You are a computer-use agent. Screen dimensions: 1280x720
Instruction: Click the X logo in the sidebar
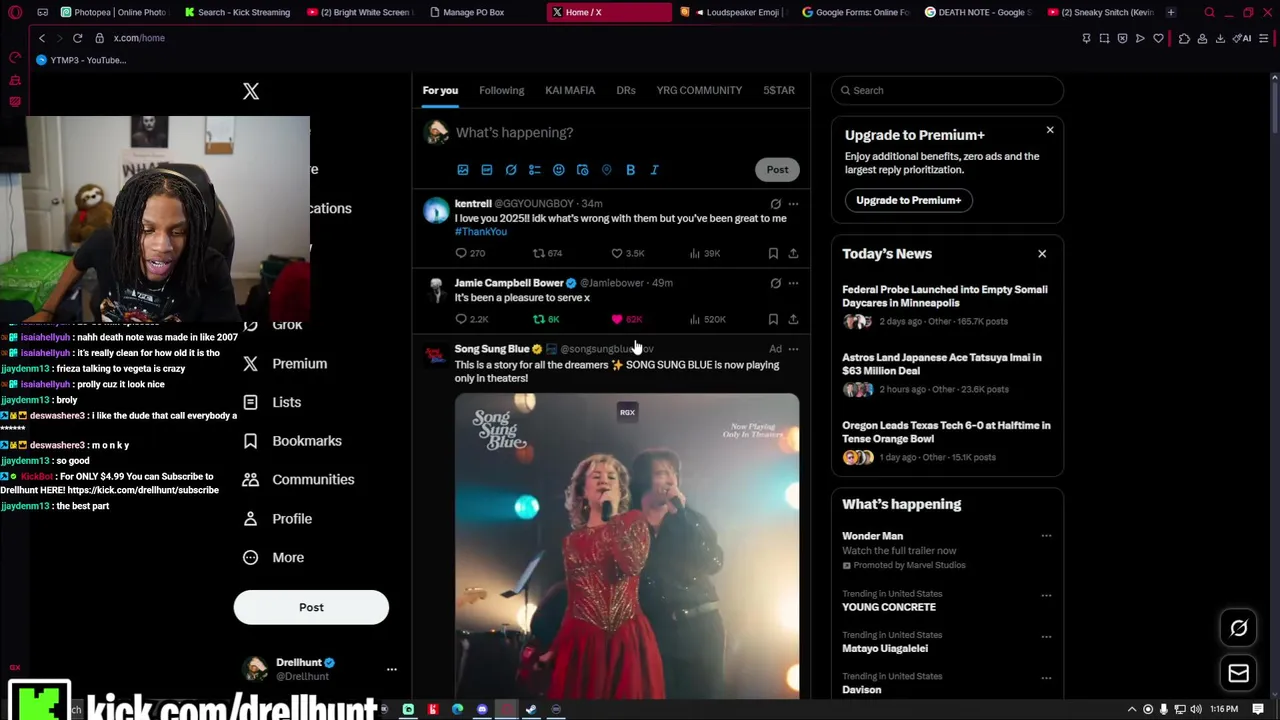click(x=251, y=91)
